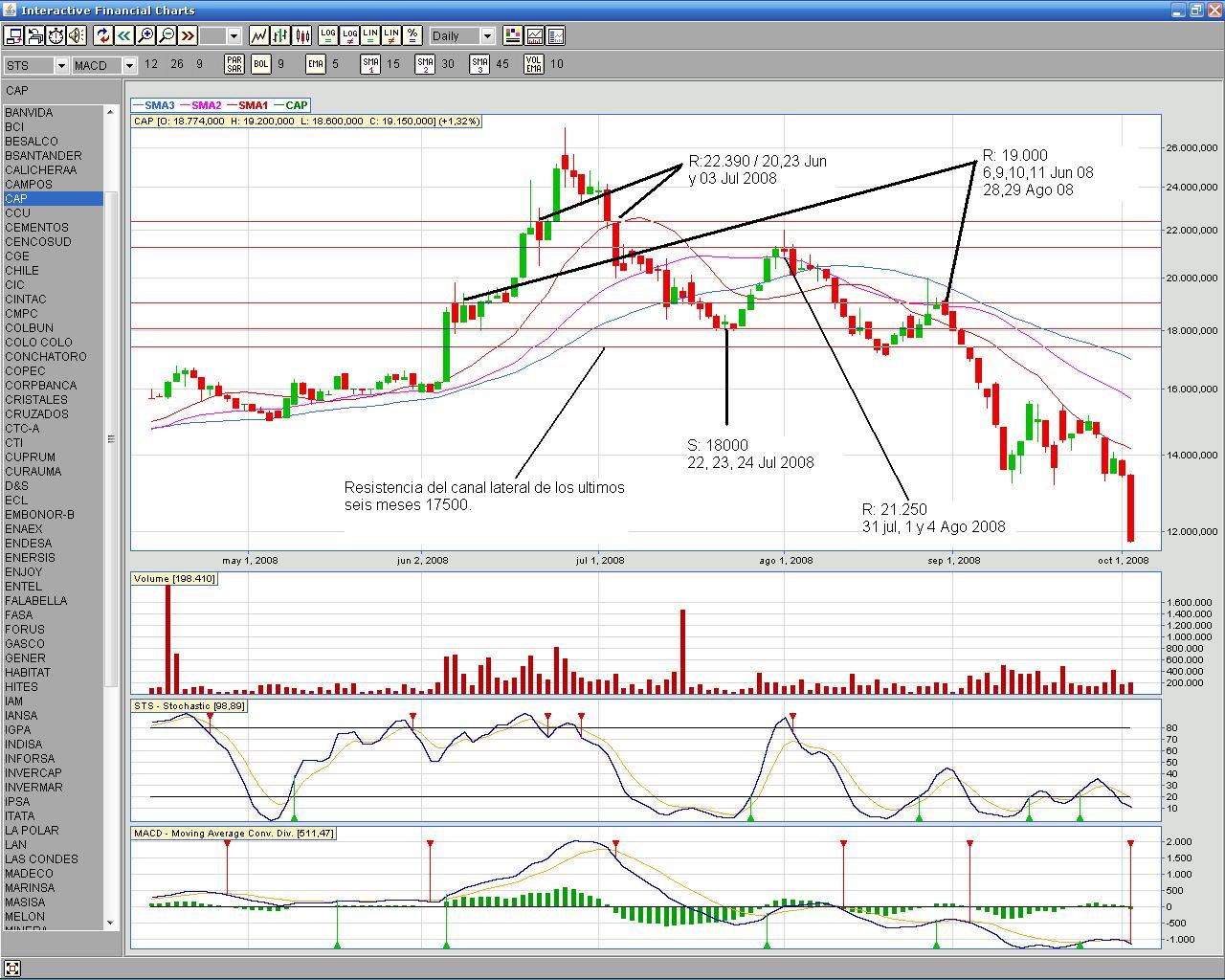Select logarithmic scale with equal sign
The height and width of the screenshot is (980, 1225).
pos(328,35)
